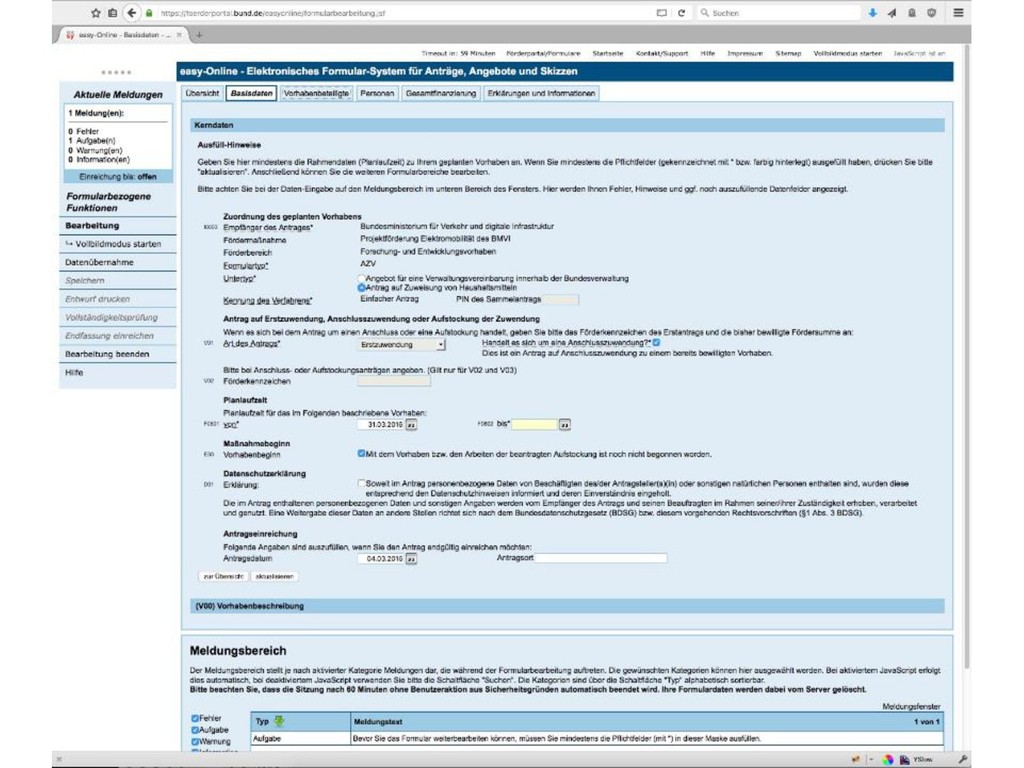This screenshot has width=1024, height=768.
Task: Click the Formulartyp field label link
Action: tap(246, 266)
